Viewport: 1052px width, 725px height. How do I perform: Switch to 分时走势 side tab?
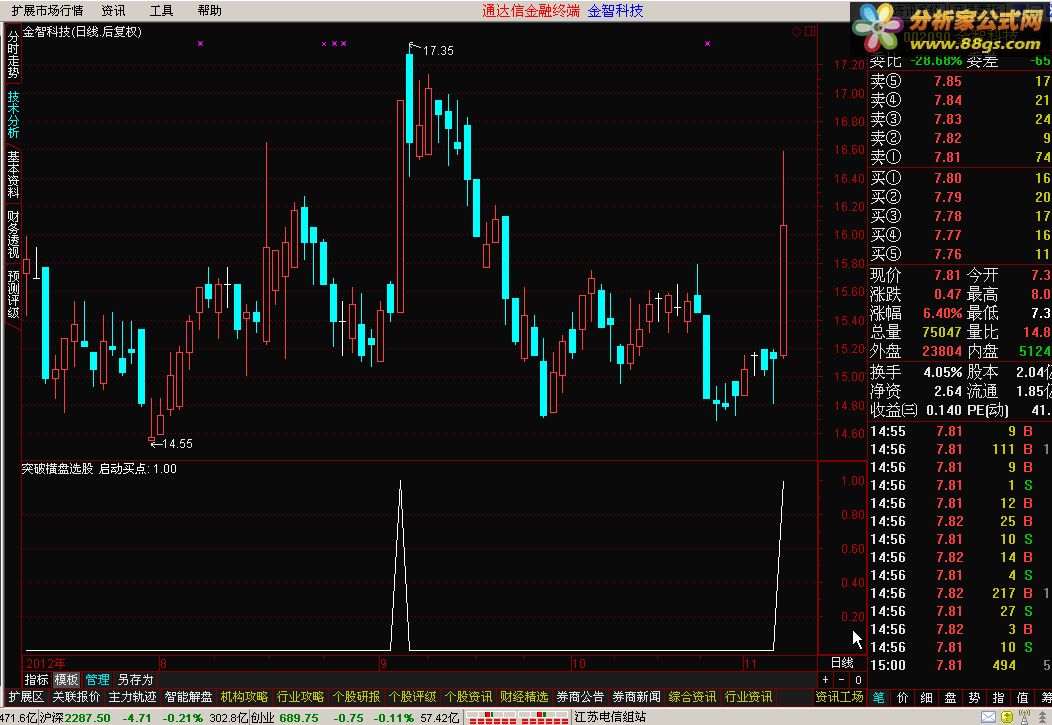pyautogui.click(x=13, y=55)
